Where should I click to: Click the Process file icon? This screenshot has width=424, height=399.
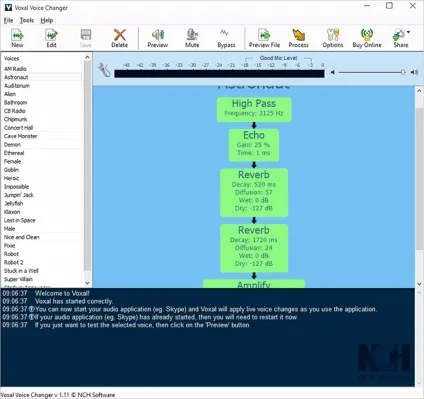(x=298, y=38)
